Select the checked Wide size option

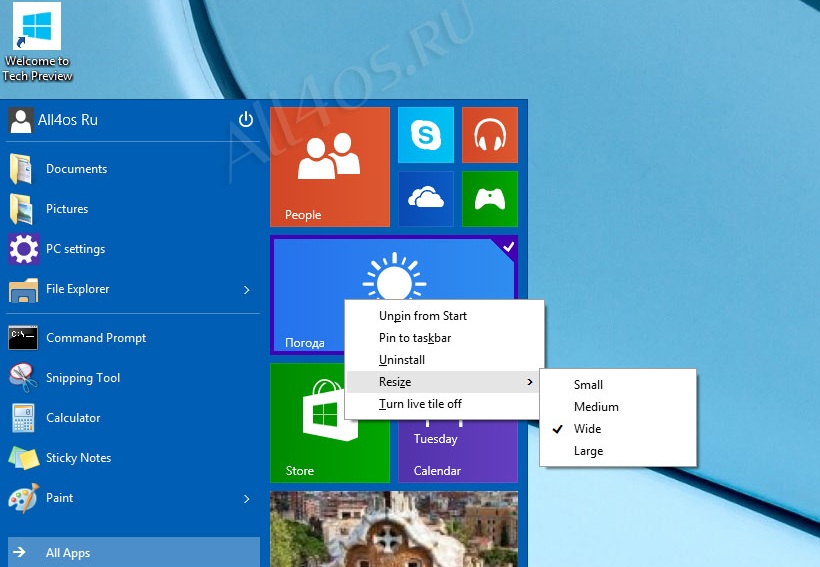[618, 429]
